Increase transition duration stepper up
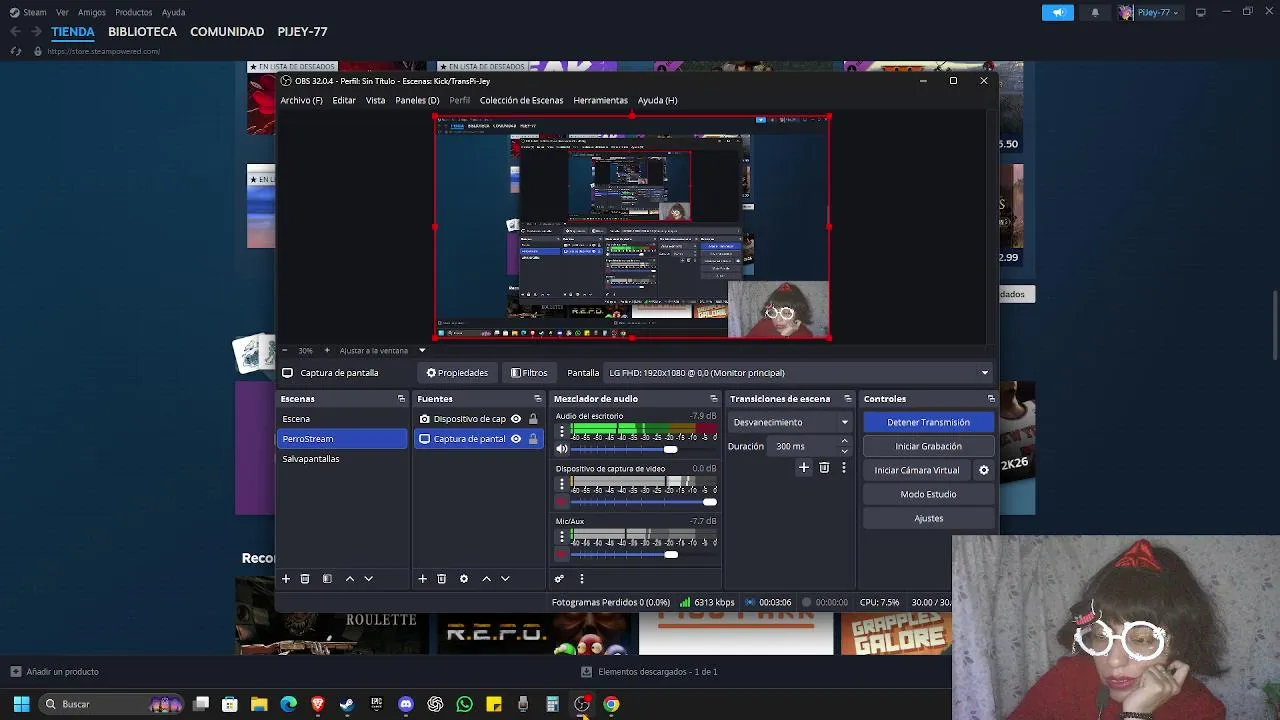Image resolution: width=1280 pixels, height=720 pixels. 844,441
